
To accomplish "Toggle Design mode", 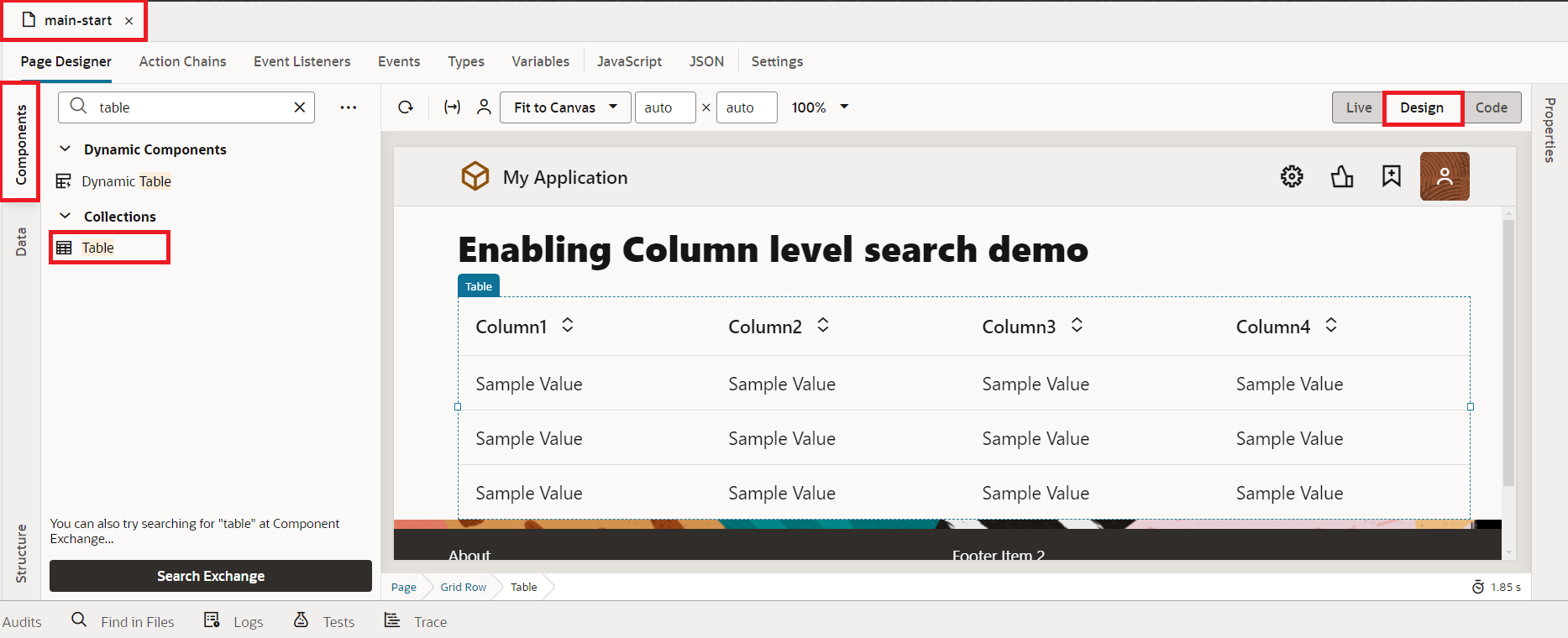I will pos(1421,107).
